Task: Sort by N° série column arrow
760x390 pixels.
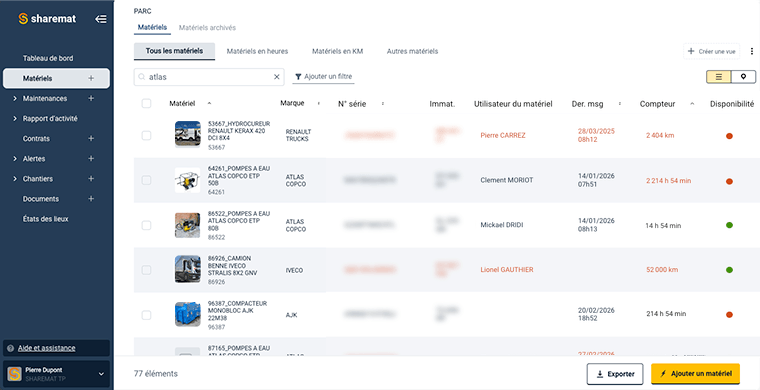Action: coord(383,104)
